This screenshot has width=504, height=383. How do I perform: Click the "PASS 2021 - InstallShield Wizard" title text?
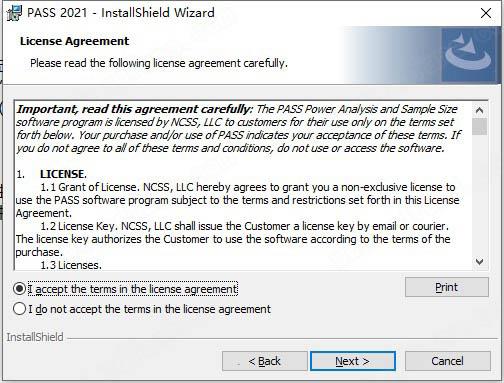click(121, 13)
